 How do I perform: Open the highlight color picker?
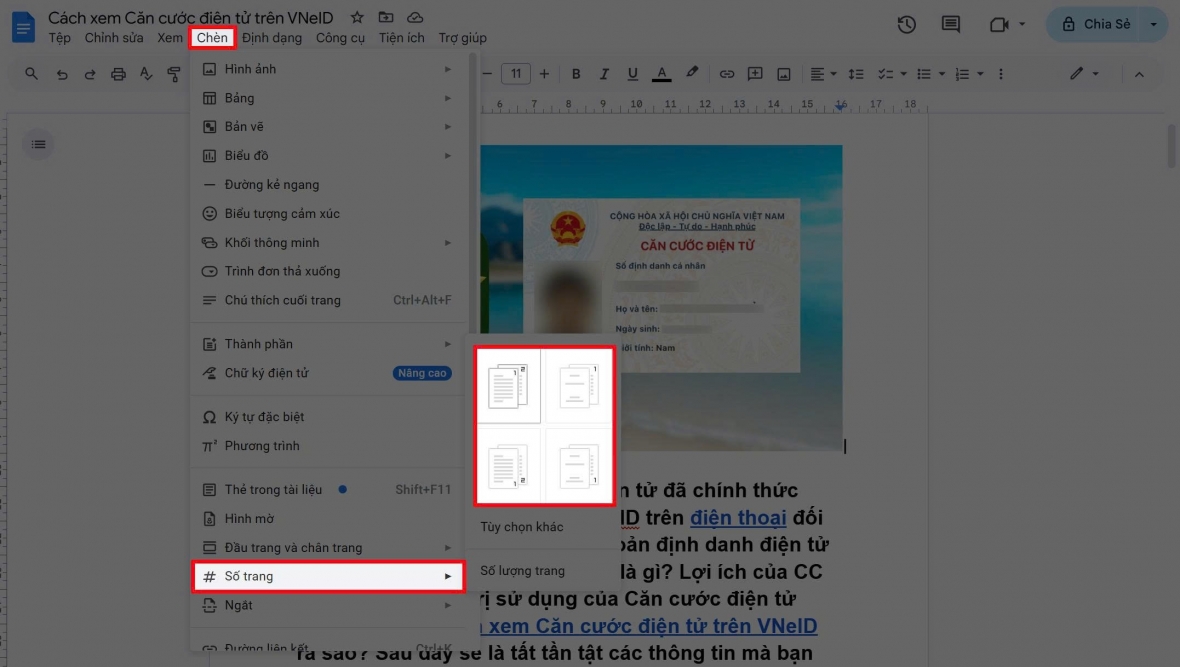pyautogui.click(x=692, y=73)
